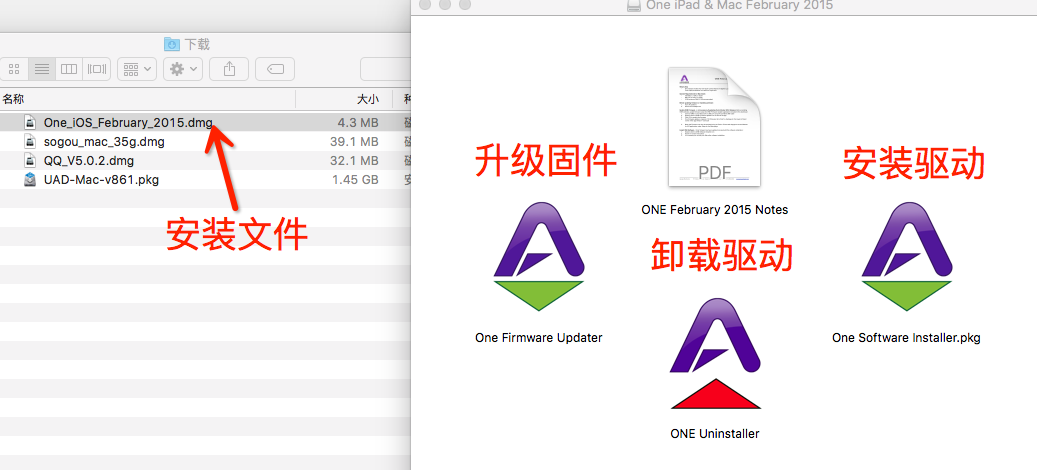Switch Finder to Cover Flow view
The image size is (1037, 470).
(x=97, y=69)
